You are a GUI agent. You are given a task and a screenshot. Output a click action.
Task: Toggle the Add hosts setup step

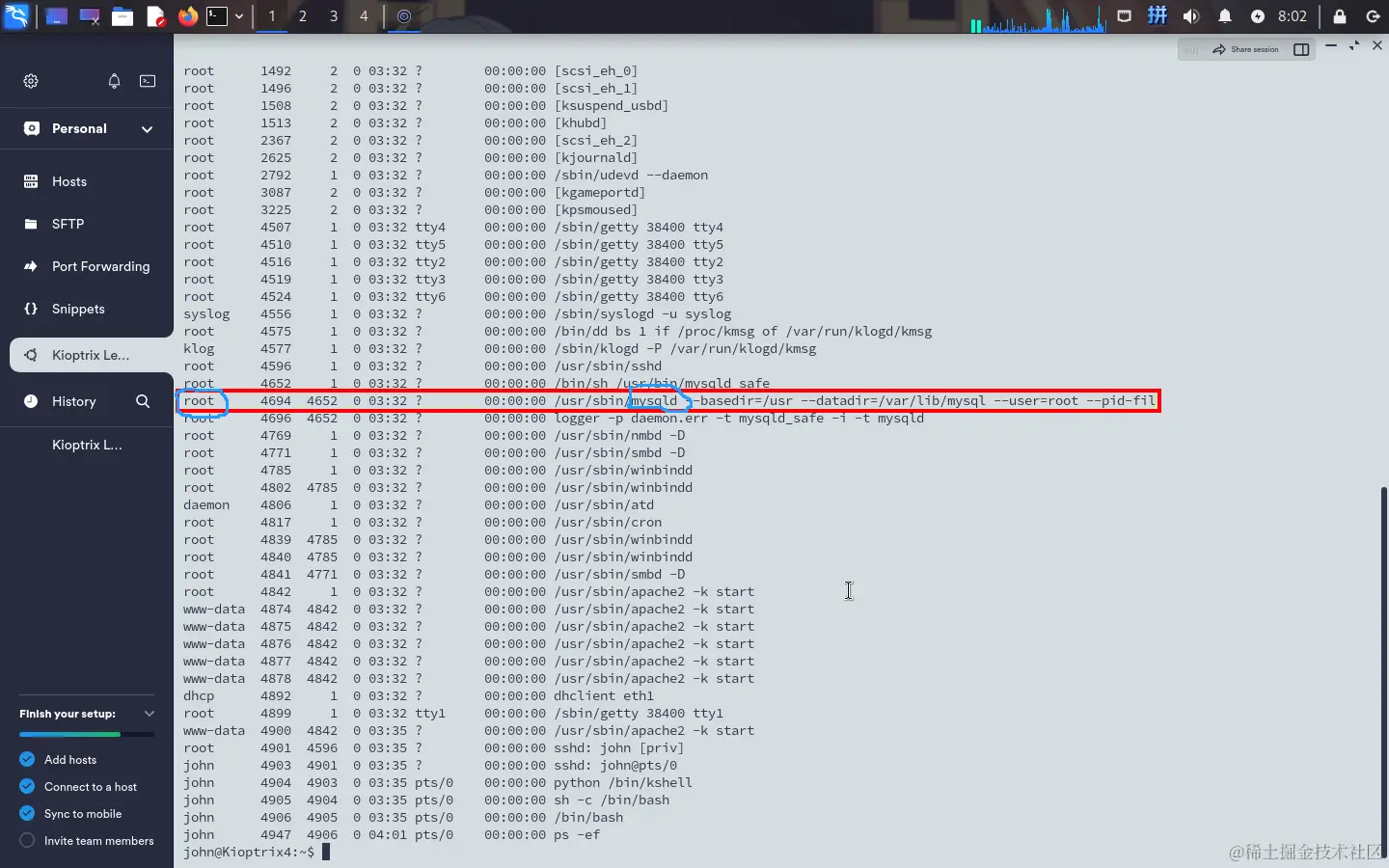(x=27, y=760)
